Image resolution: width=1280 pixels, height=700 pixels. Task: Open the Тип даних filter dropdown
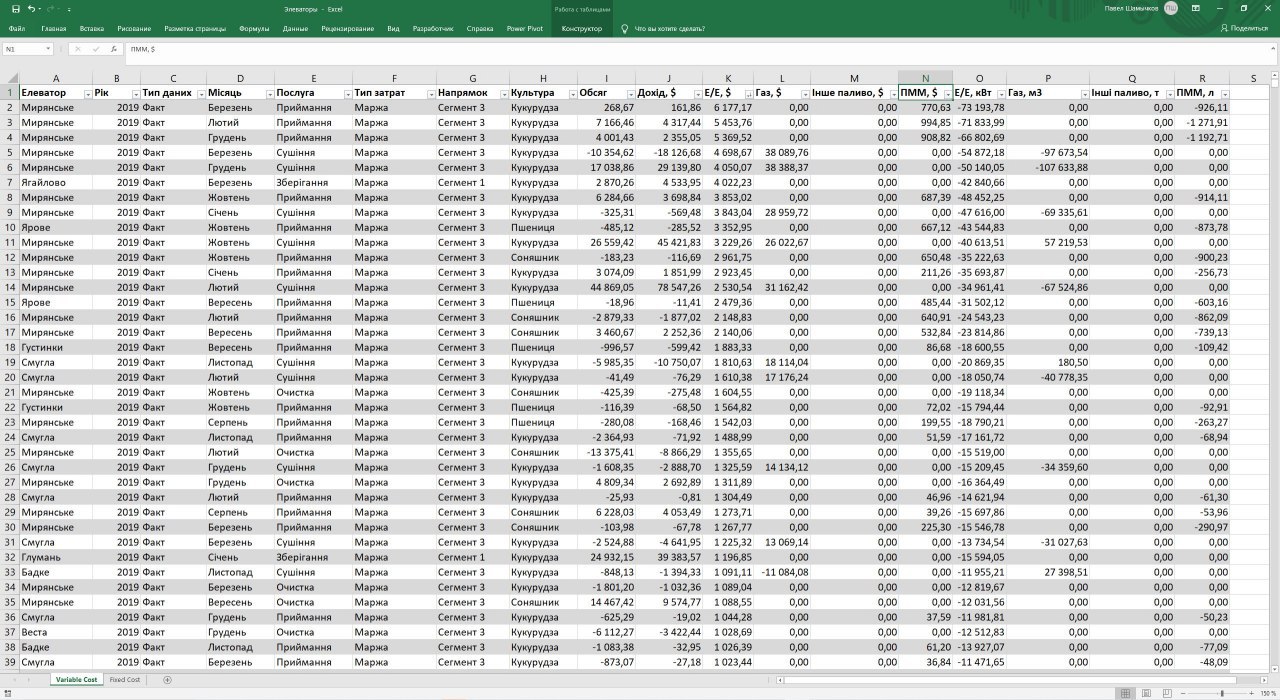click(199, 93)
